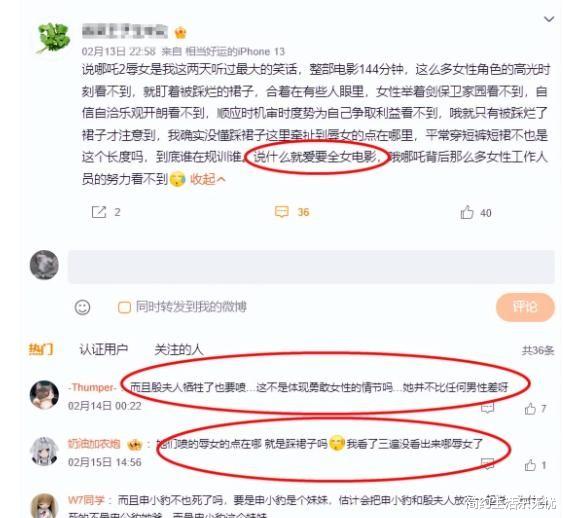The height and width of the screenshot is (518, 563).
Task: Click the repost icon under the post
Action: pos(99,212)
